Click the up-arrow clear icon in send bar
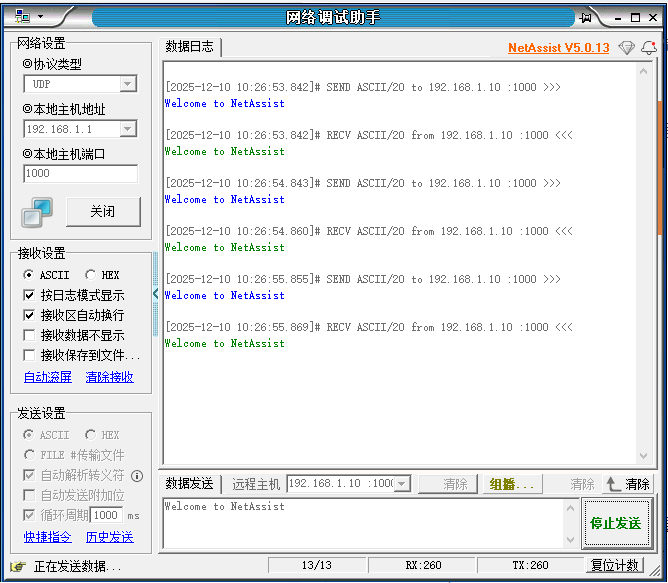The width and height of the screenshot is (668, 583). pos(613,484)
